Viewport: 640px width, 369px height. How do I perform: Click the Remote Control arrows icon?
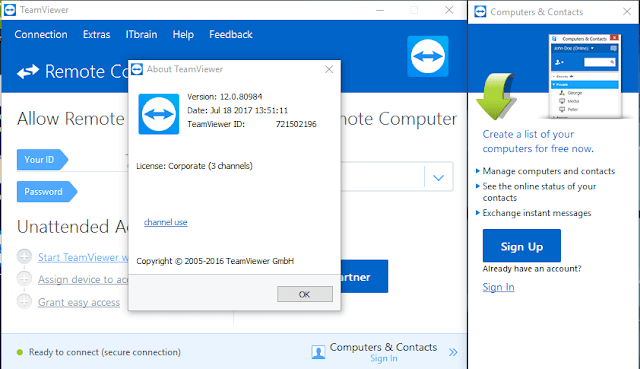[28, 72]
